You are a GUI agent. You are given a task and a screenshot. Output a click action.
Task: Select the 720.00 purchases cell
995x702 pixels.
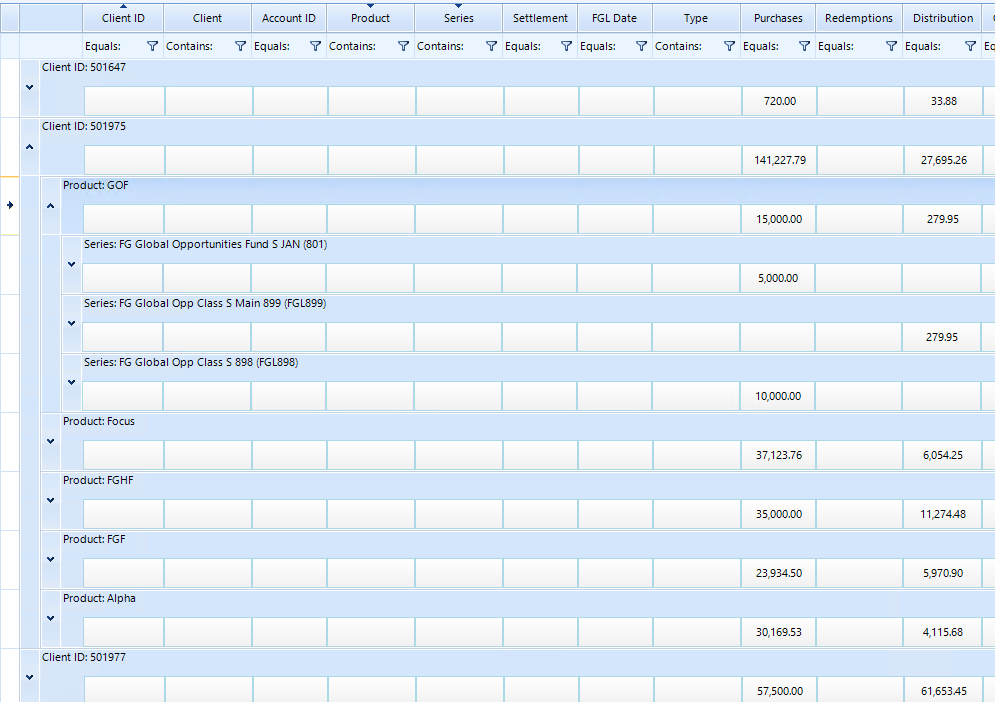point(779,101)
